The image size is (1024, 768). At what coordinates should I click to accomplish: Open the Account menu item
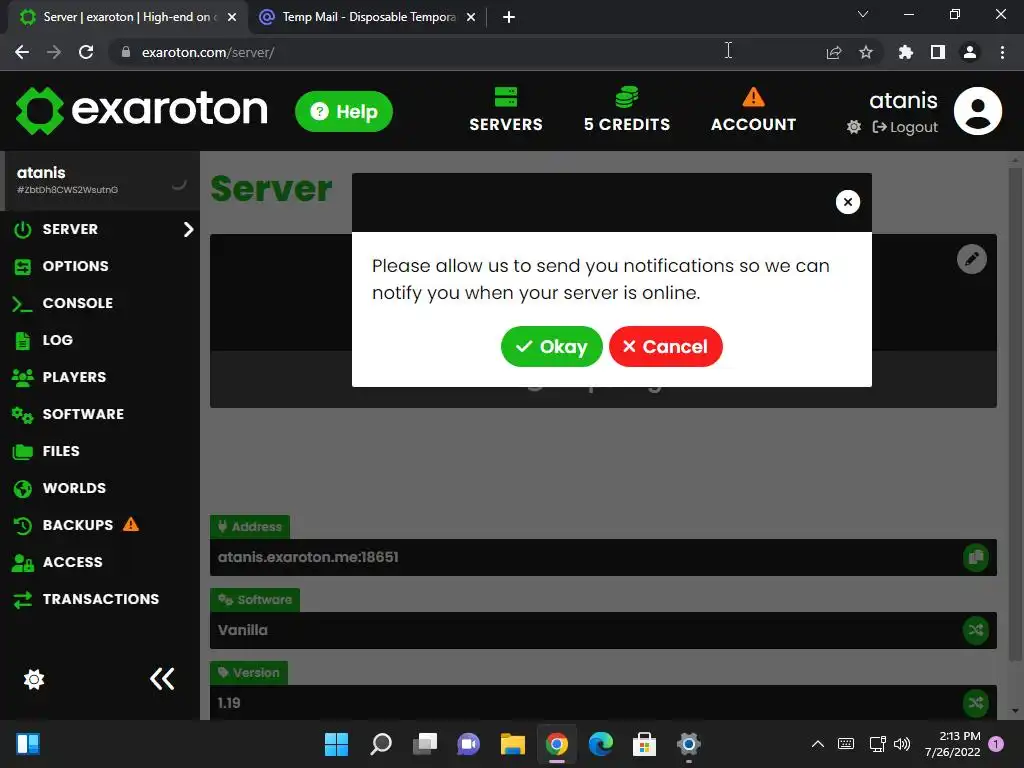click(x=753, y=109)
